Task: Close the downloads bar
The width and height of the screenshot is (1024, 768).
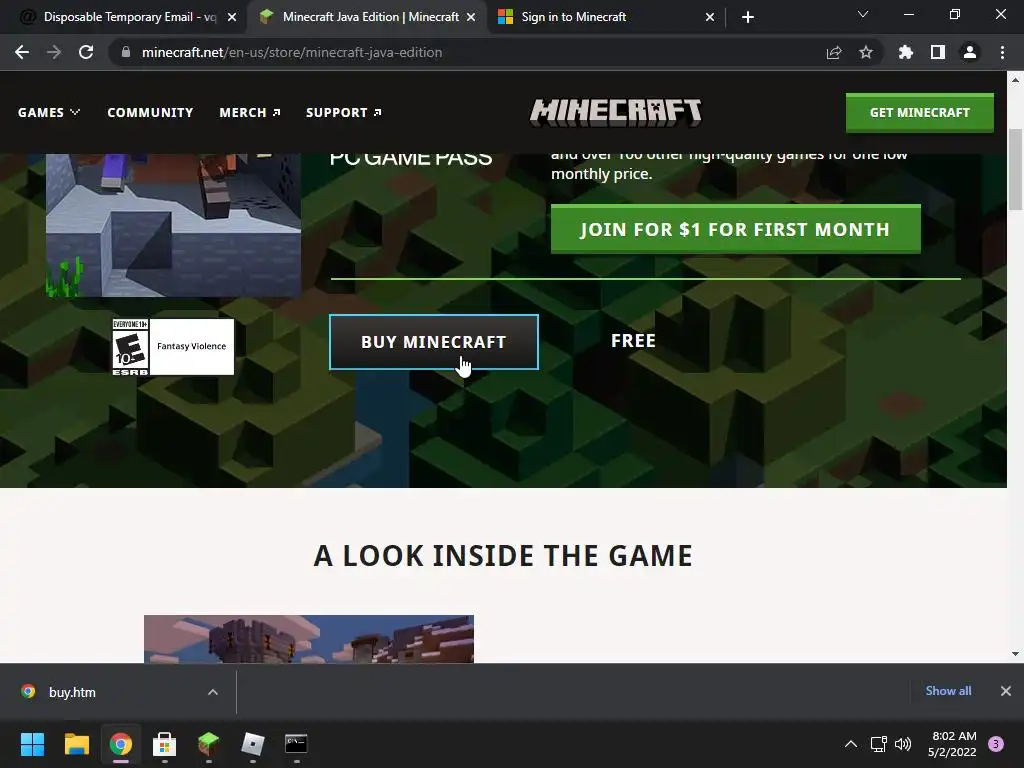Action: point(1006,691)
